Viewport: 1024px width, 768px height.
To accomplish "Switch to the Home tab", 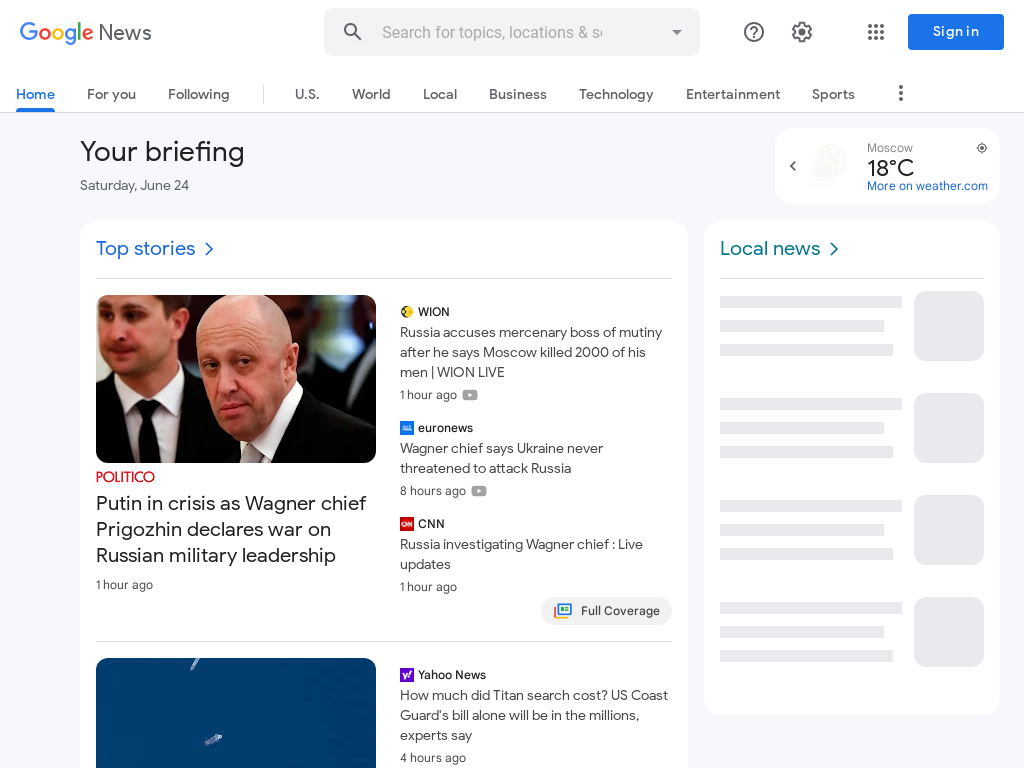I will tap(35, 94).
